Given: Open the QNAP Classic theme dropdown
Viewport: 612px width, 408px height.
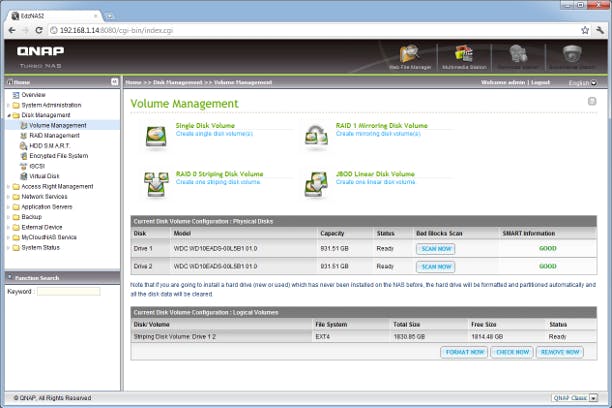Looking at the screenshot, I should tap(575, 398).
